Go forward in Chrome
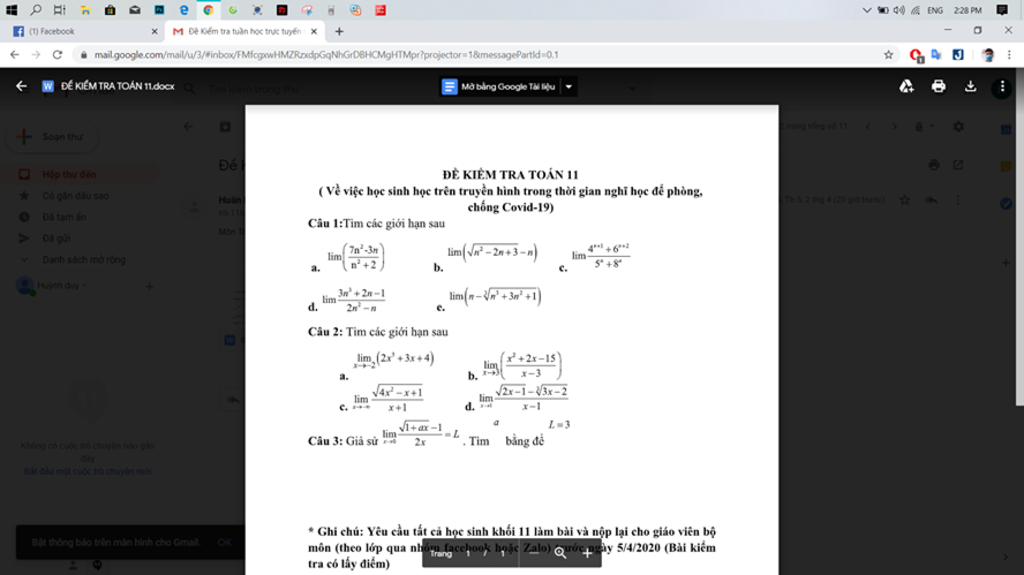The height and width of the screenshot is (575, 1024). pyautogui.click(x=36, y=55)
